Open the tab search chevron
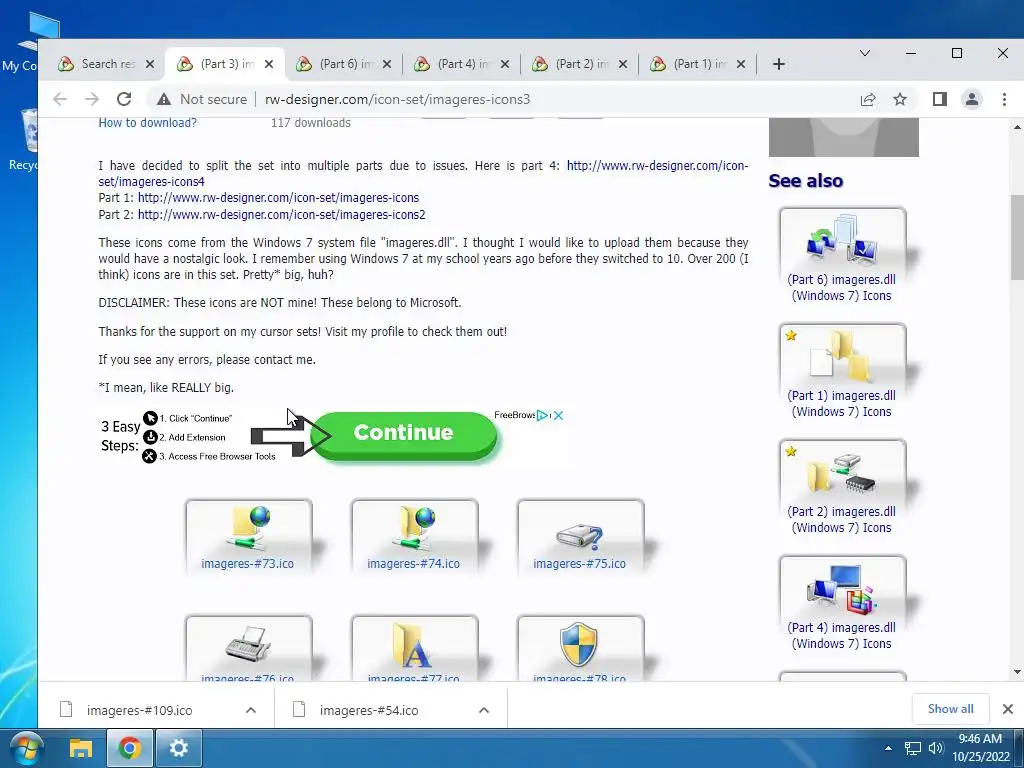 point(865,53)
